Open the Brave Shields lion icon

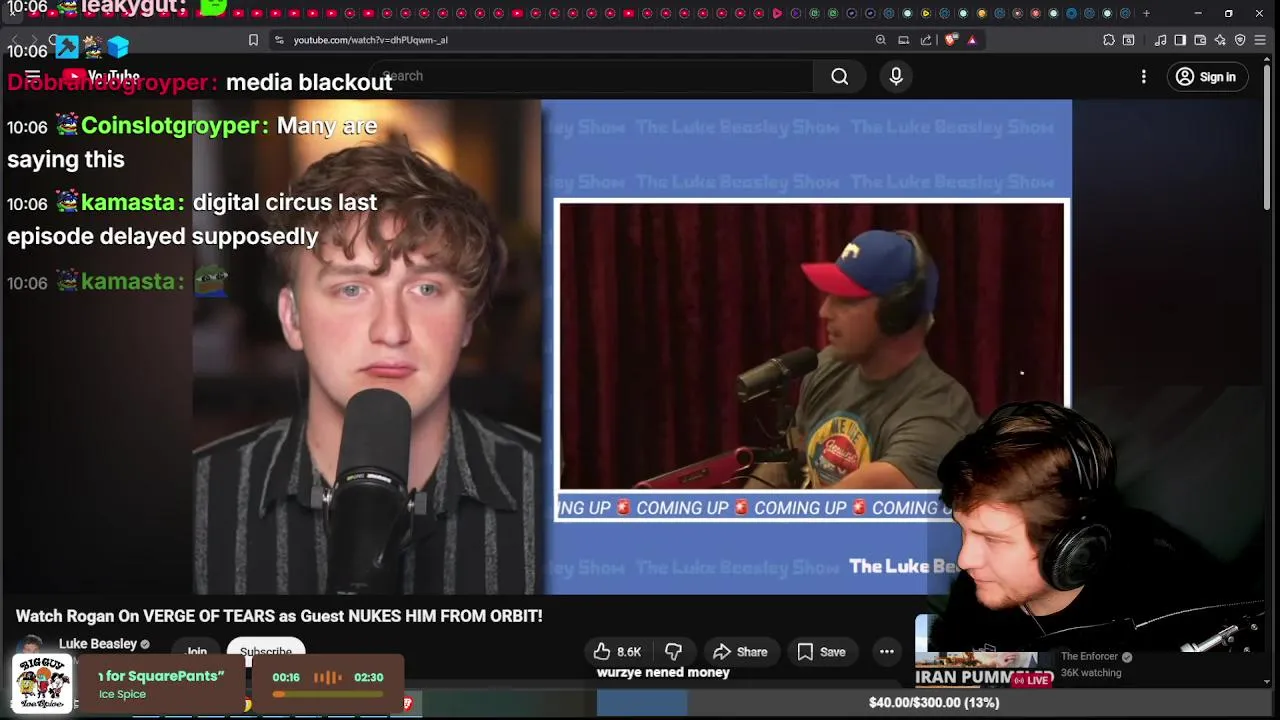click(950, 40)
